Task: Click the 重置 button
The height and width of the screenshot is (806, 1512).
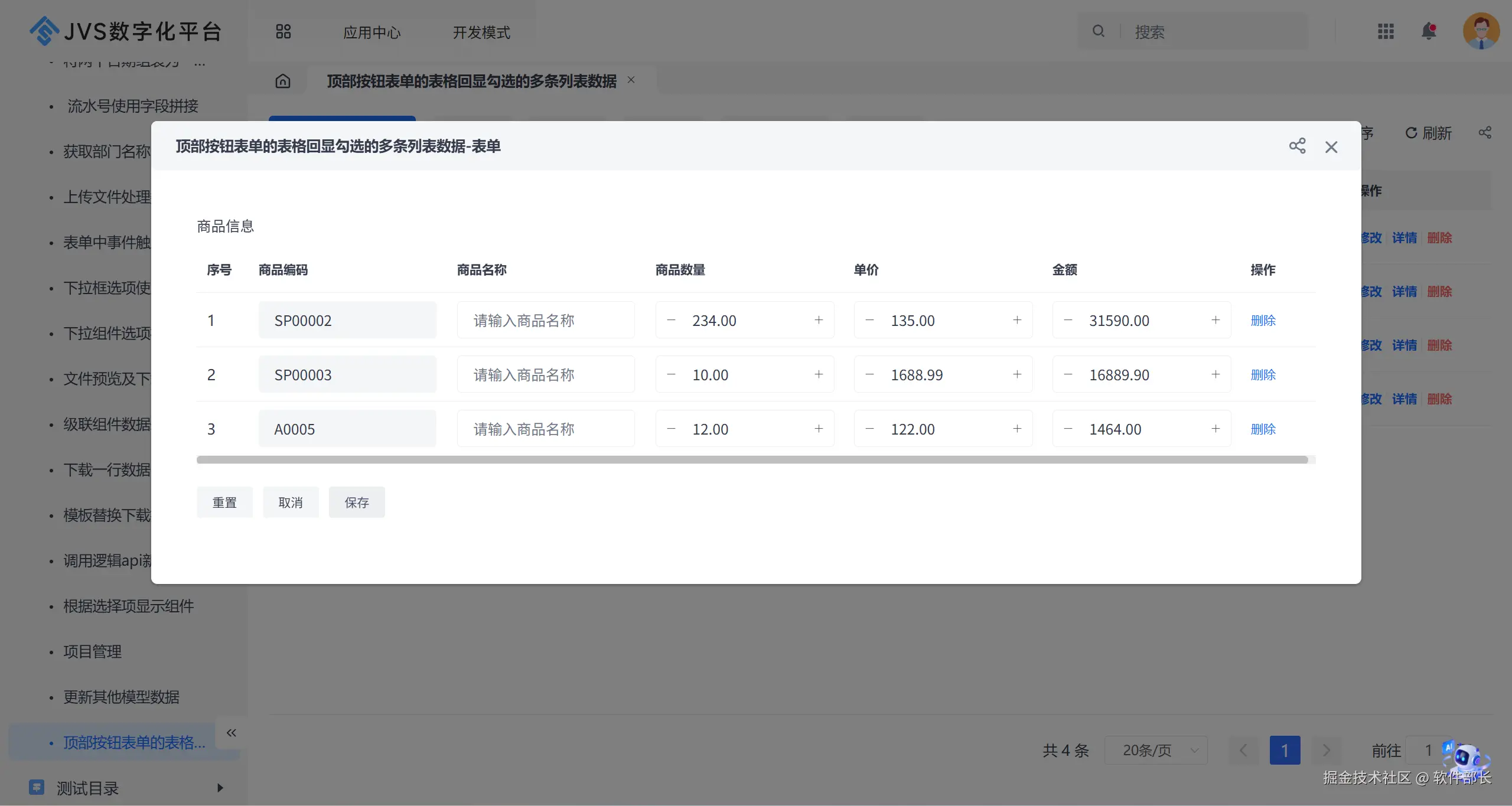Action: tap(224, 502)
